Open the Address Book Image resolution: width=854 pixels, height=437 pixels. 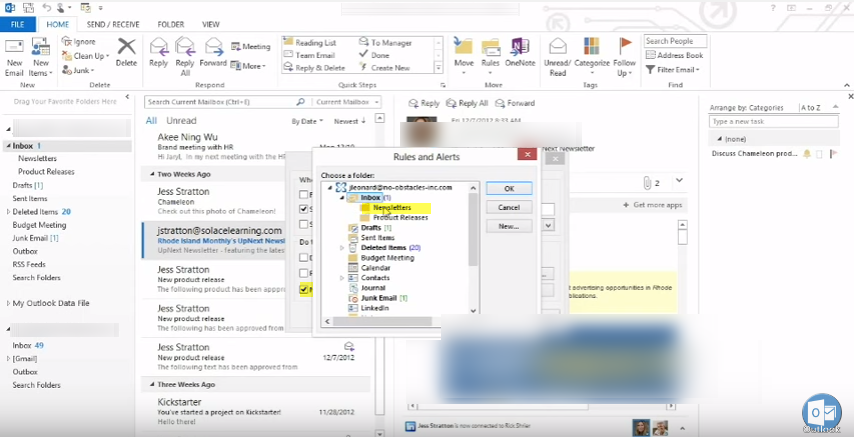pos(674,55)
